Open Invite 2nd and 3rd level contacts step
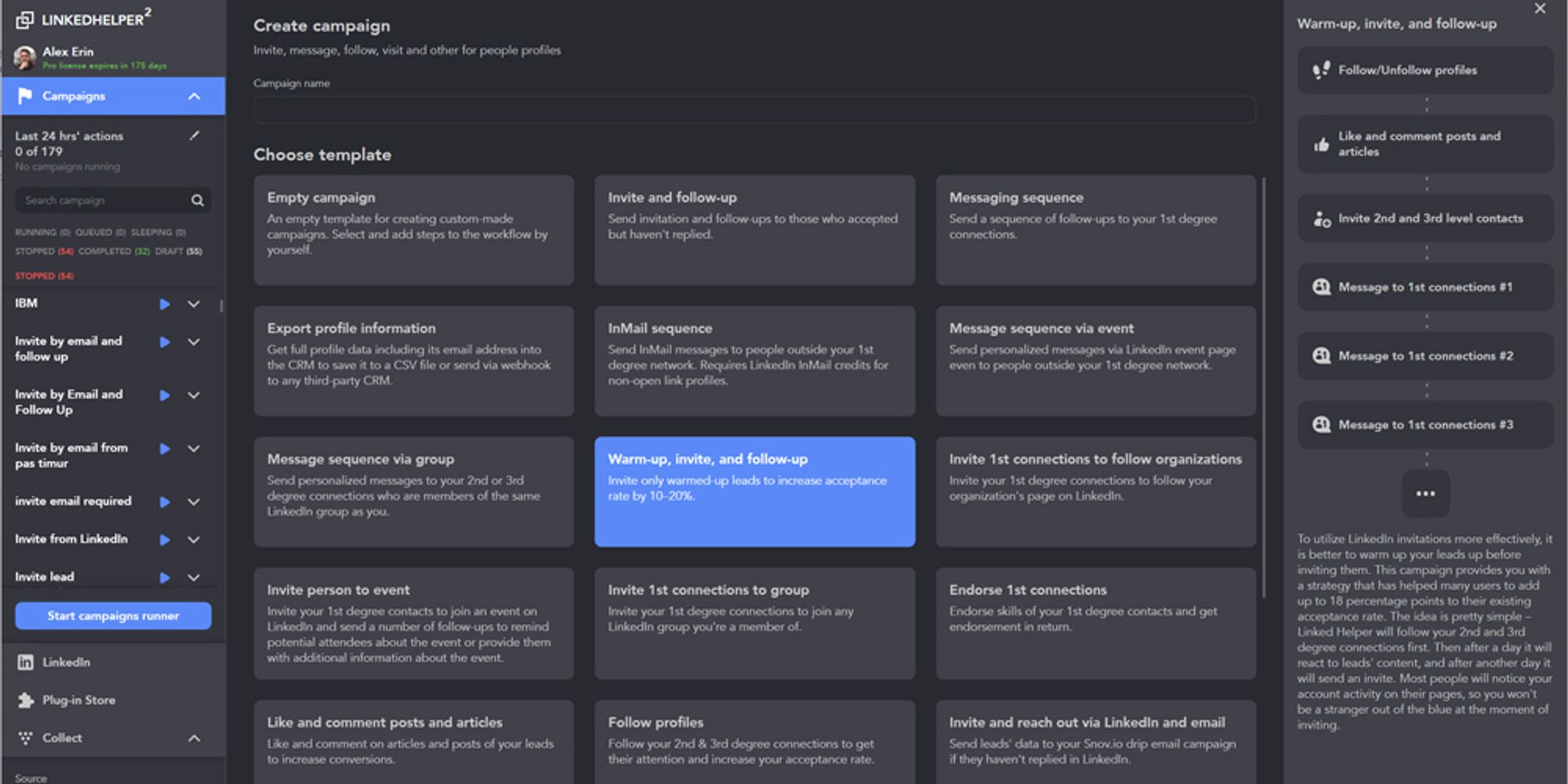This screenshot has width=1568, height=784. point(1425,219)
